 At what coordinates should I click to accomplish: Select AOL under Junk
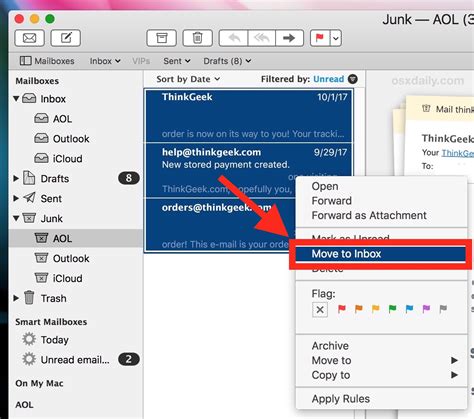tap(76, 238)
